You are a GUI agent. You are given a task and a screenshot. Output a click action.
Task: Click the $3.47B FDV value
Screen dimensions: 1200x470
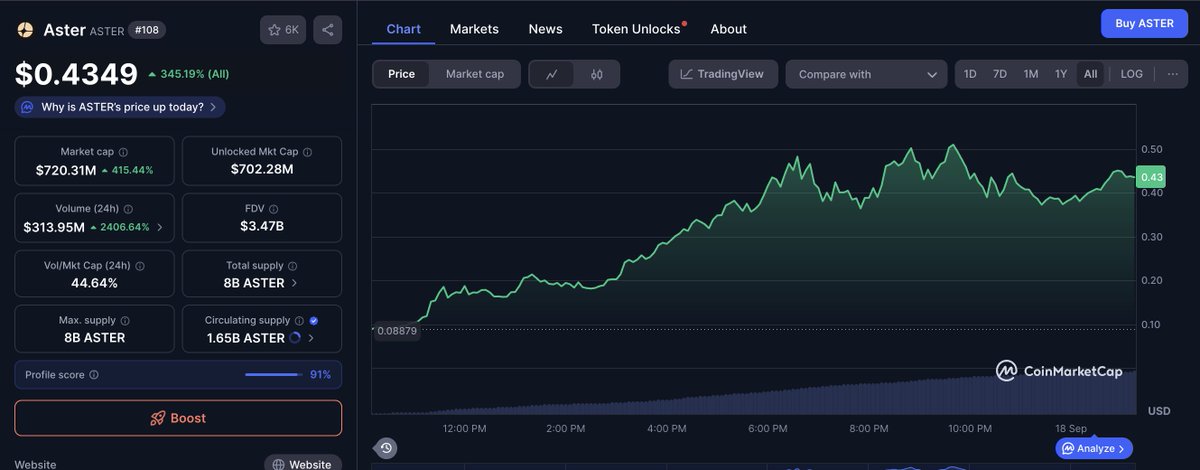pos(262,227)
